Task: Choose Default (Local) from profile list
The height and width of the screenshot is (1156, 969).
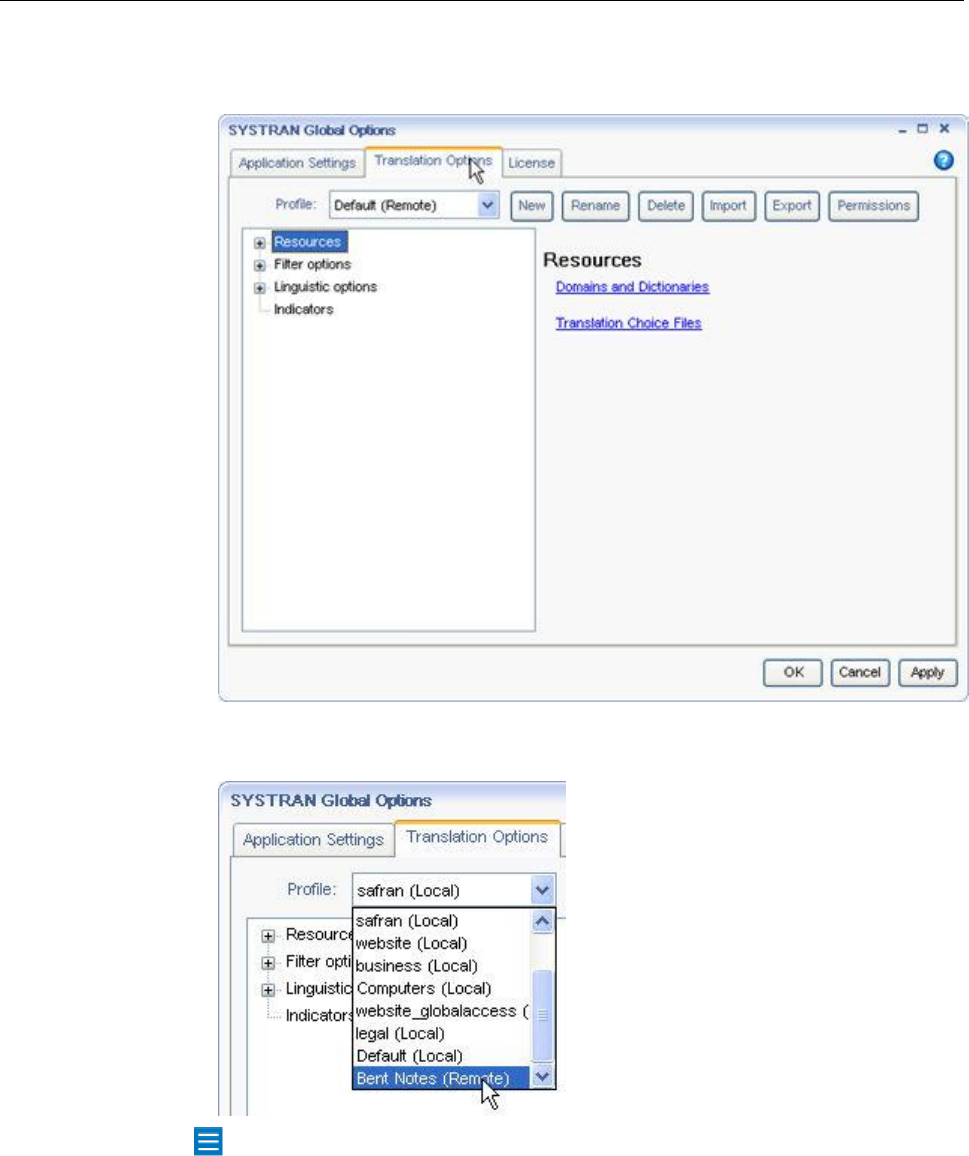Action: (441, 1056)
